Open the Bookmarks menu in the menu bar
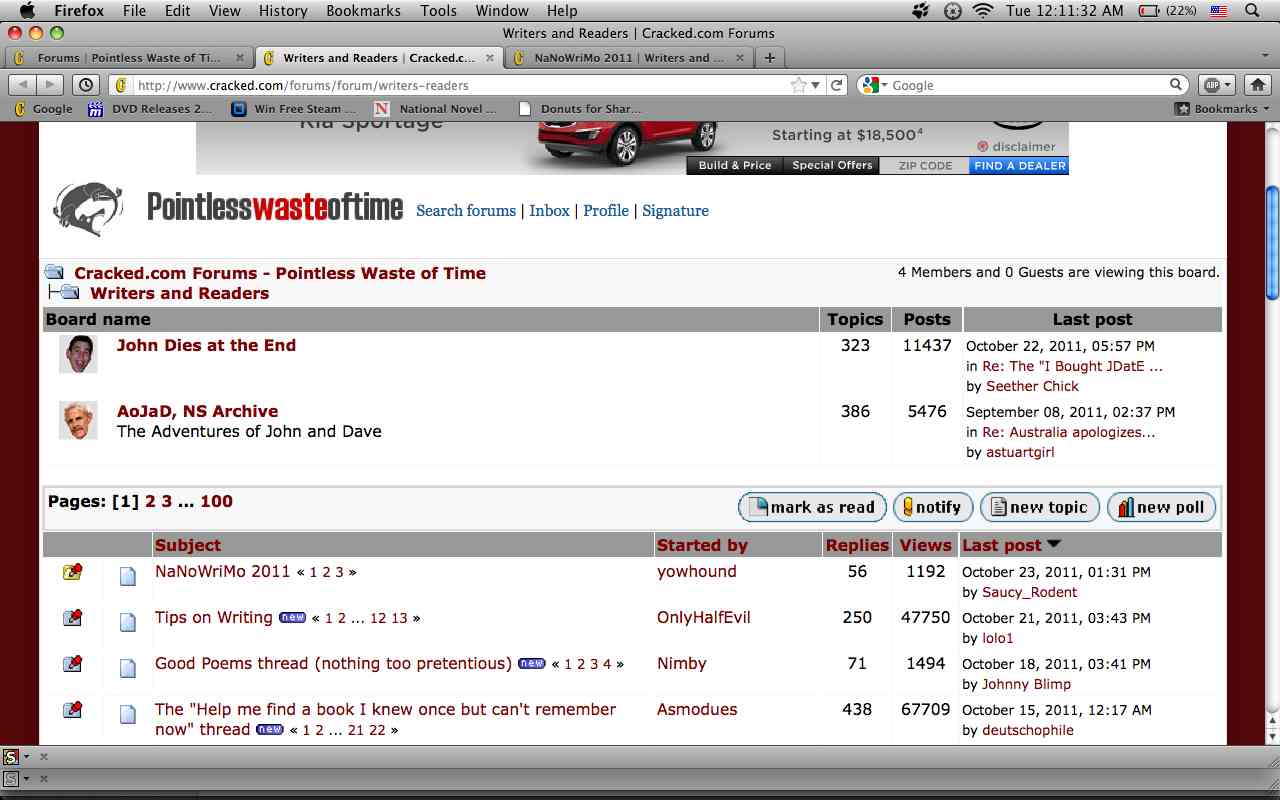 pos(363,11)
